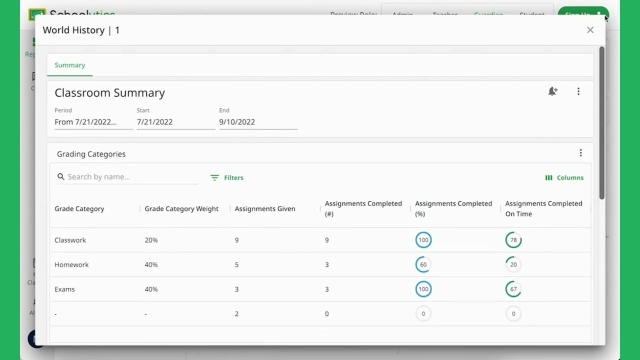Click Assignments Given value 2 in uncategorized row
The image size is (640, 360).
pos(237,313)
